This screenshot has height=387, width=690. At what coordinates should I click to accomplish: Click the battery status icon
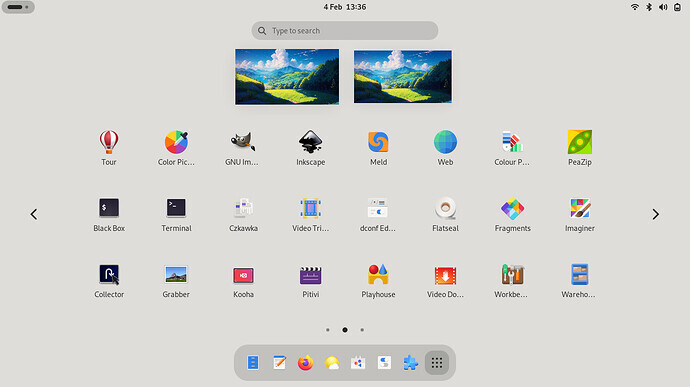(677, 7)
